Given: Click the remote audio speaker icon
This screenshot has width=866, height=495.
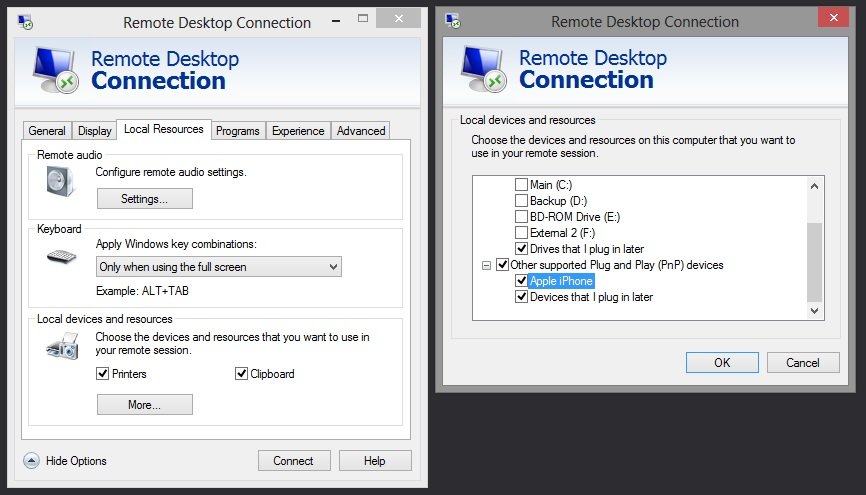Looking at the screenshot, I should point(58,181).
